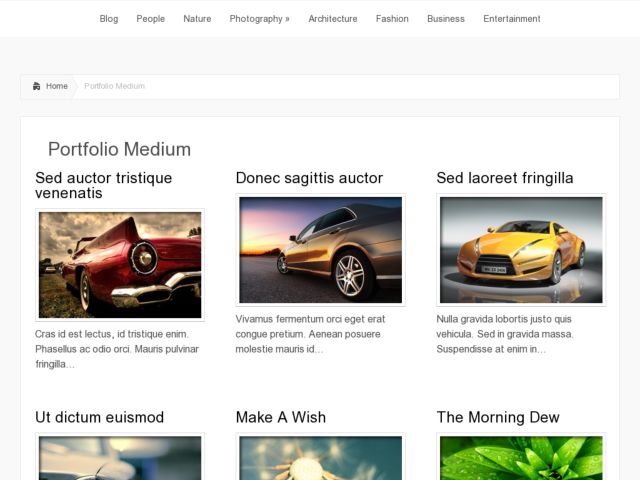Viewport: 640px width, 480px height.
Task: Open the Sed laoreet fringilla title
Action: click(x=505, y=178)
